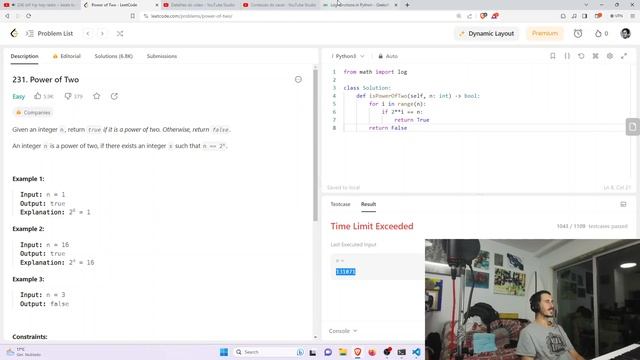
Task: Go to the previous problem arrow
Action: pyautogui.click(x=88, y=33)
